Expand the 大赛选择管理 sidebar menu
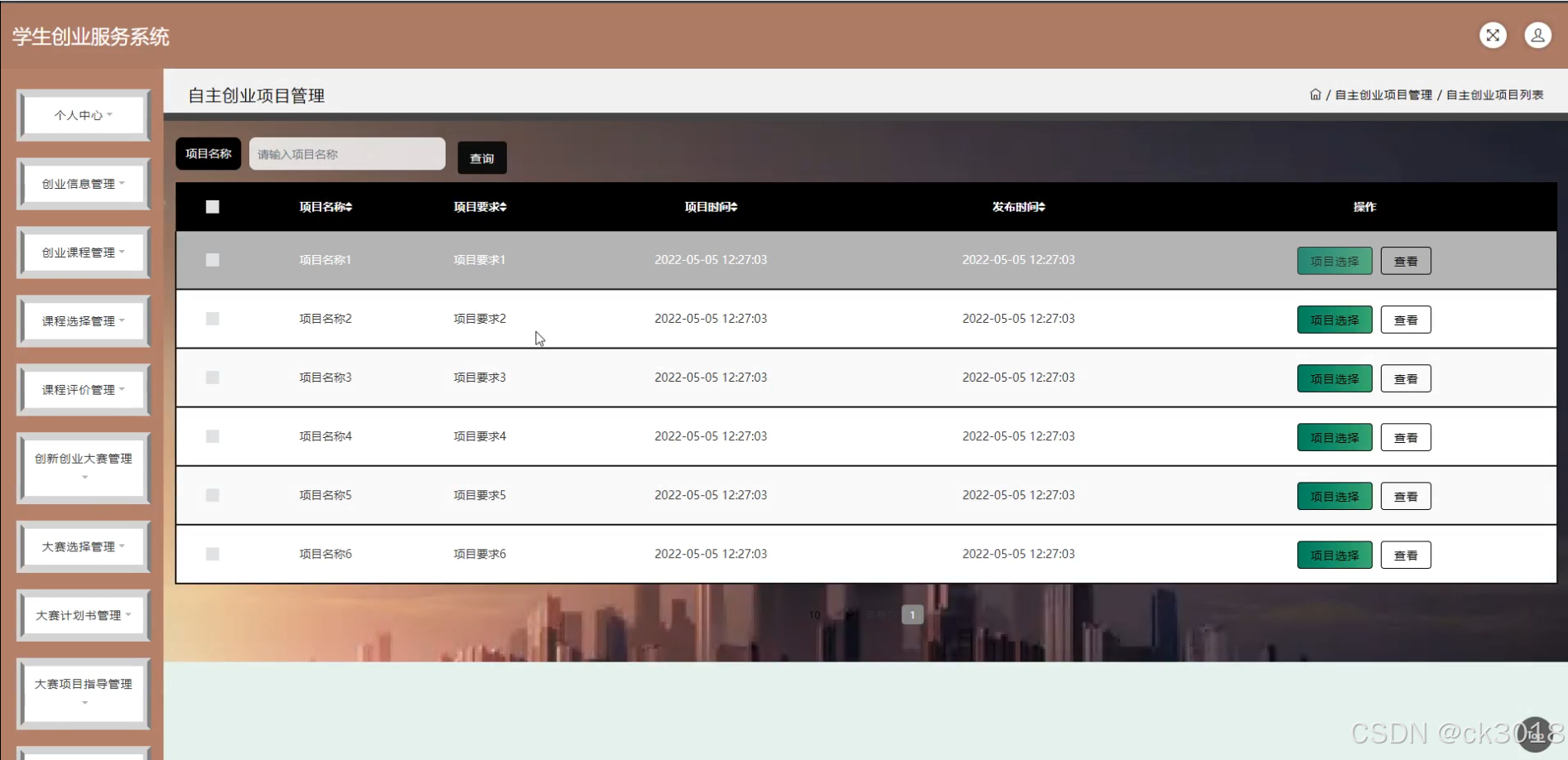This screenshot has height=760, width=1568. [x=84, y=546]
